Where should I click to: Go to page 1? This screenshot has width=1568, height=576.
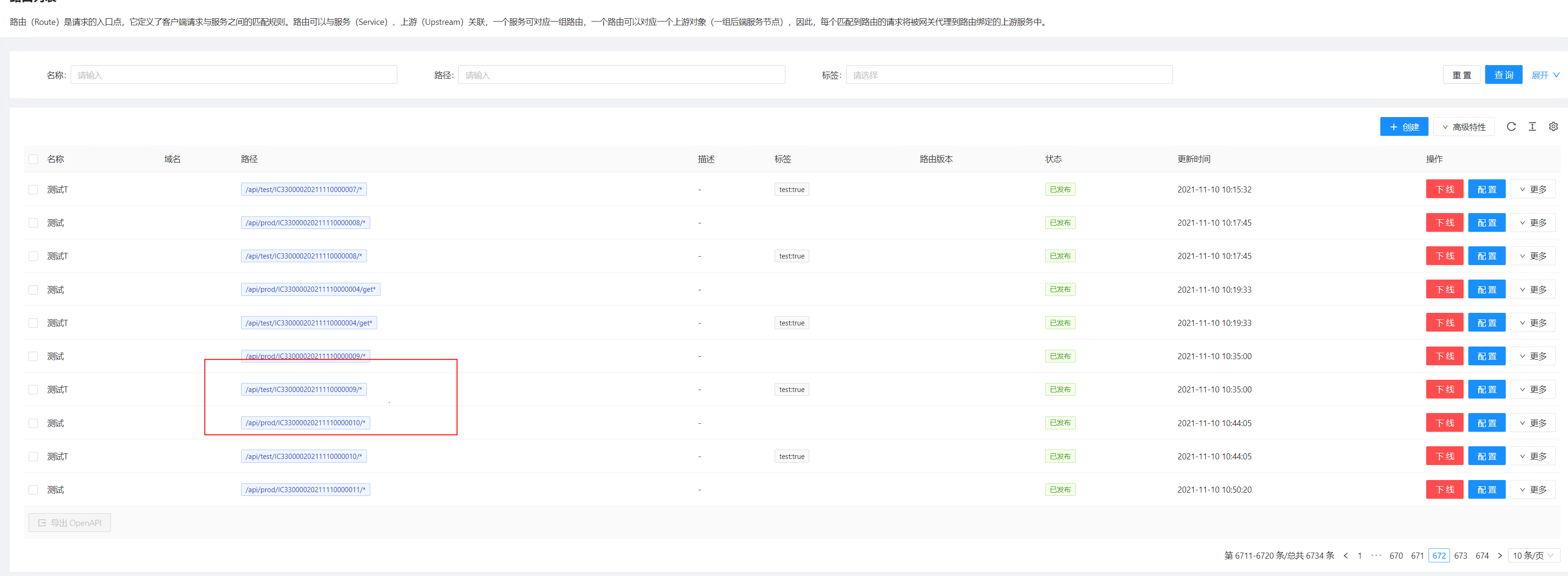point(1359,555)
